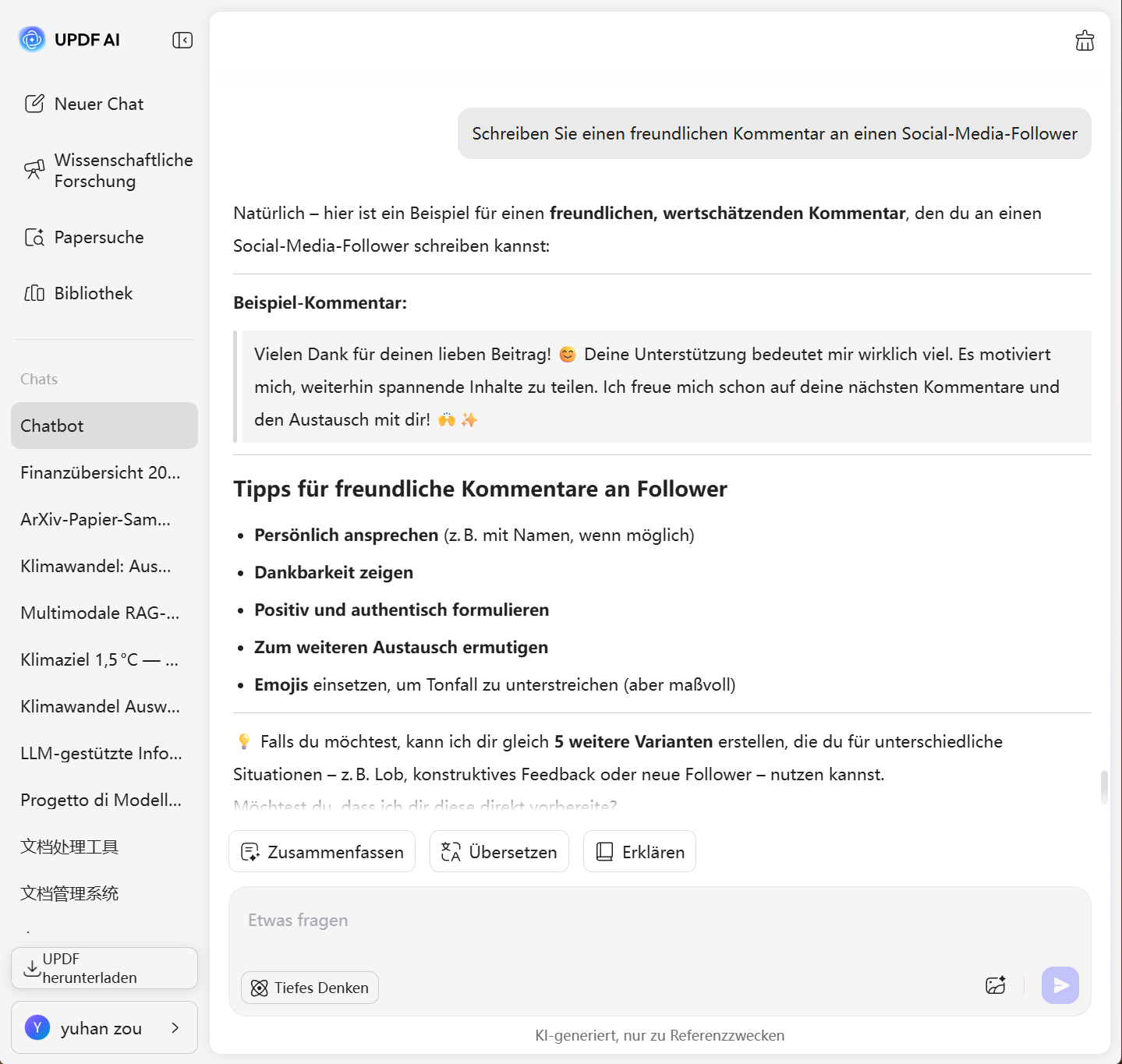This screenshot has width=1122, height=1064.
Task: Click the Zusammenfassen button
Action: (322, 852)
